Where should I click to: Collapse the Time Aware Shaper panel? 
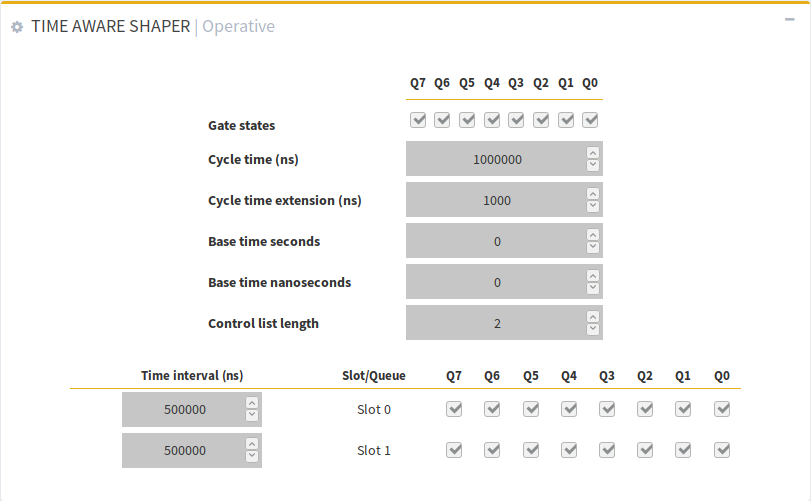[x=789, y=20]
